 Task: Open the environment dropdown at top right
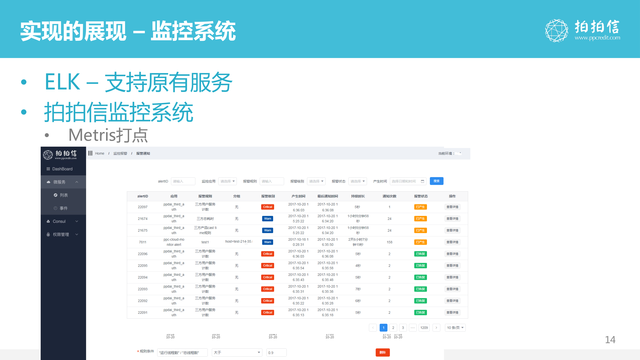click(x=459, y=153)
